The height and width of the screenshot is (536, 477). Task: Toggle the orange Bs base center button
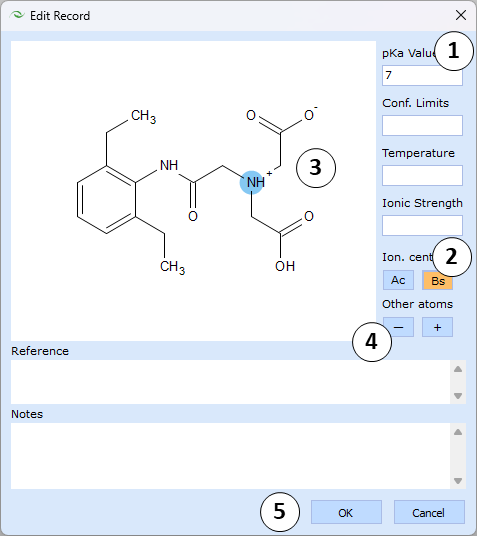pos(437,281)
